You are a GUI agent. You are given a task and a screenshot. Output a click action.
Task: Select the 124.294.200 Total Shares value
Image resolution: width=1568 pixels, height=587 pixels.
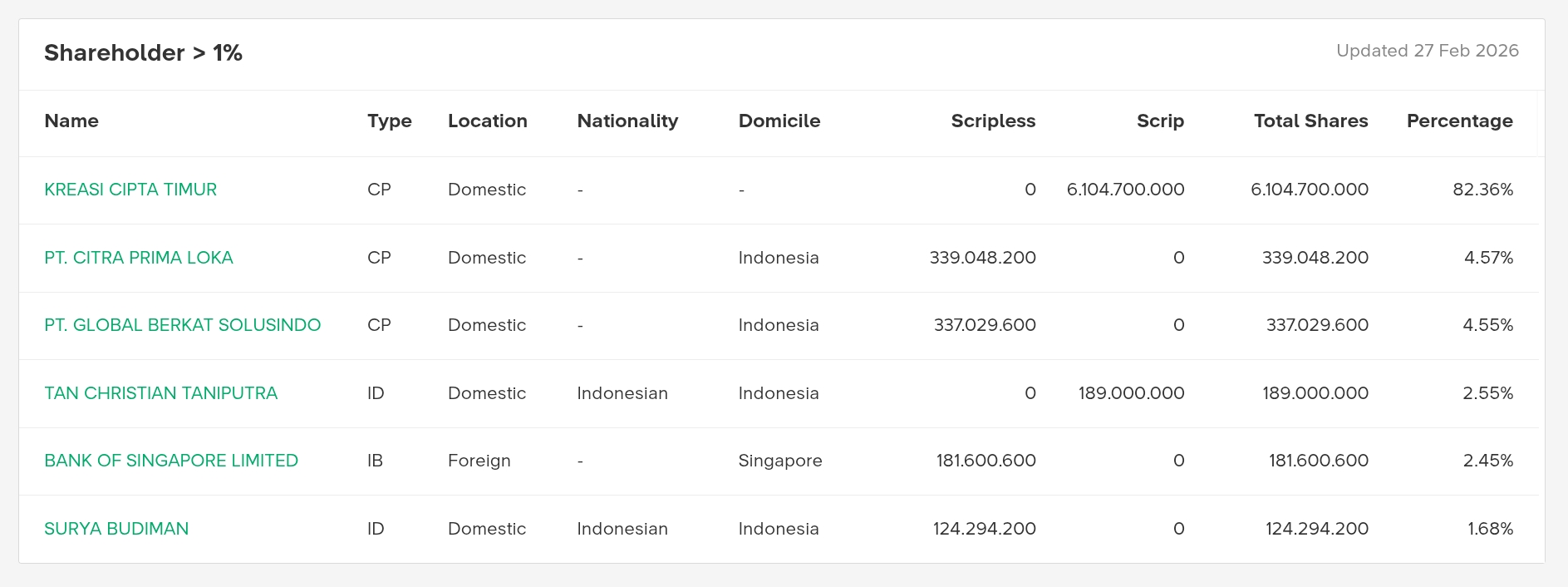(1317, 529)
